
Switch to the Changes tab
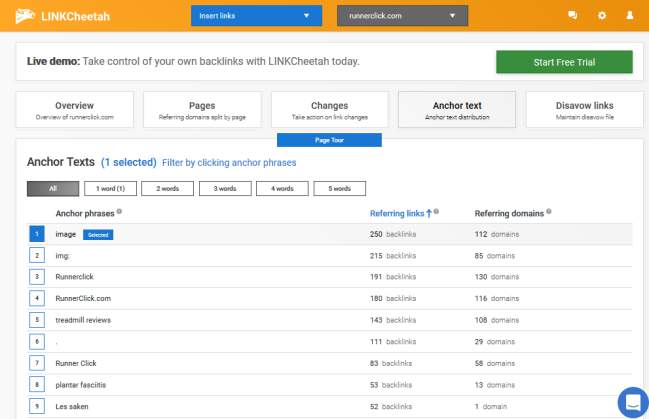[329, 110]
